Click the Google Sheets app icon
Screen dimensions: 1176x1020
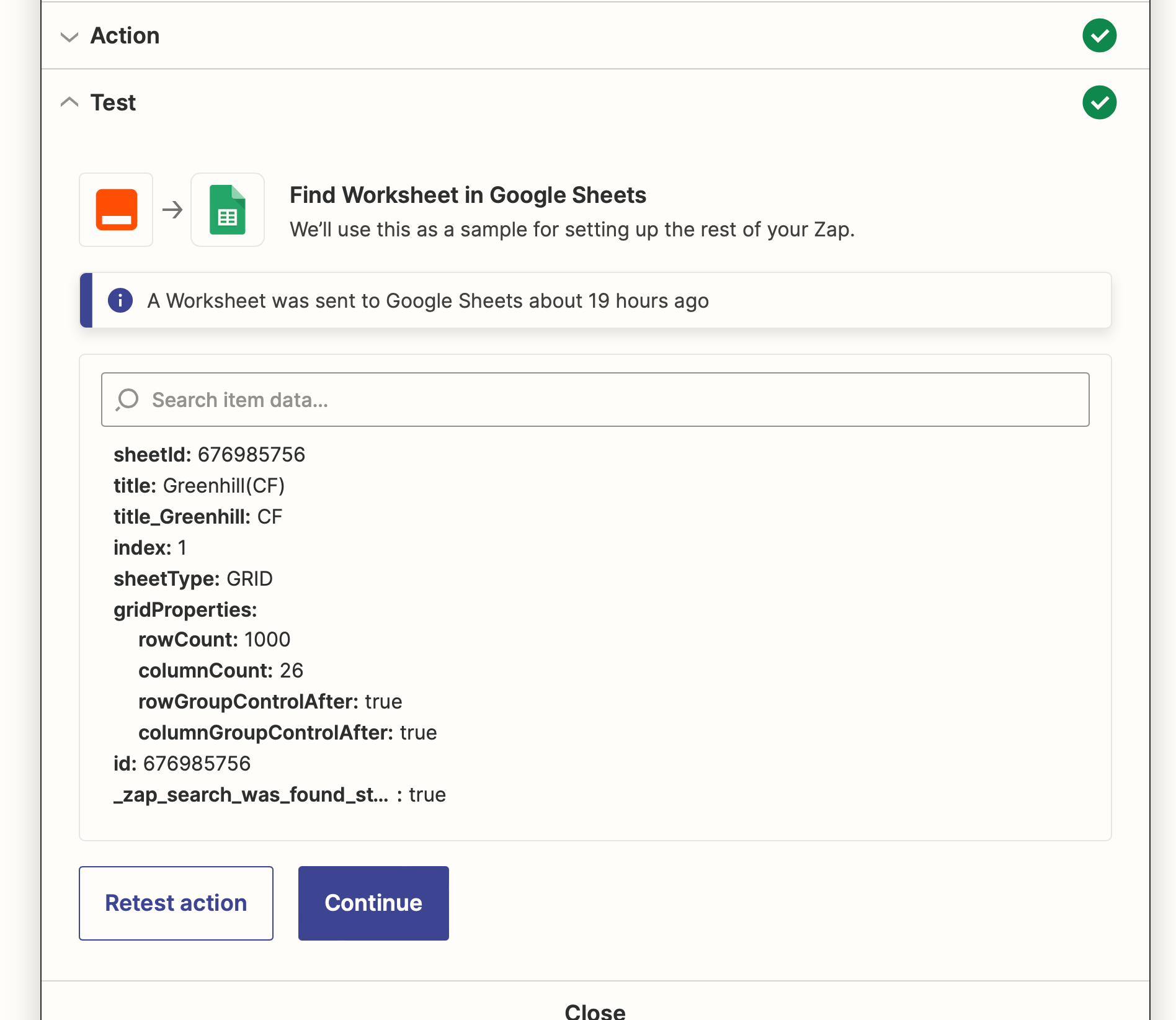pyautogui.click(x=228, y=210)
